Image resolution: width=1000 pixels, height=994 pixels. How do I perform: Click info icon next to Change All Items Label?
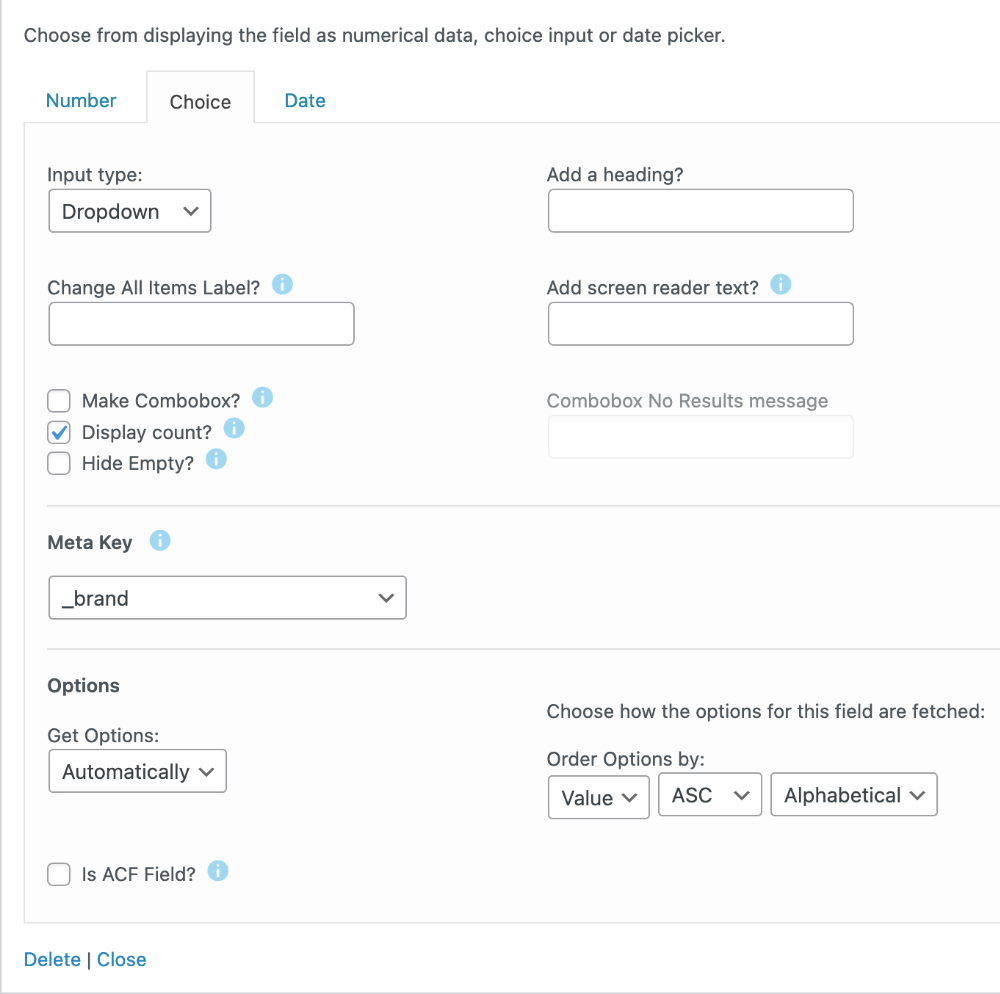point(283,285)
